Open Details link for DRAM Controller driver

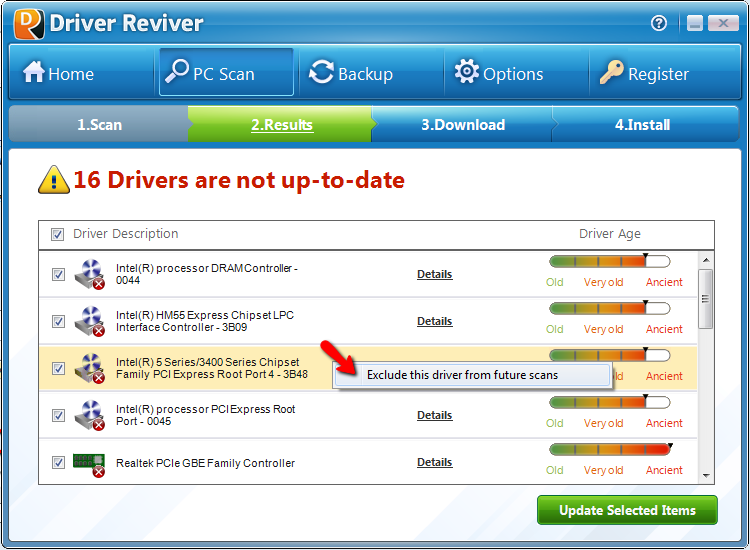(434, 274)
